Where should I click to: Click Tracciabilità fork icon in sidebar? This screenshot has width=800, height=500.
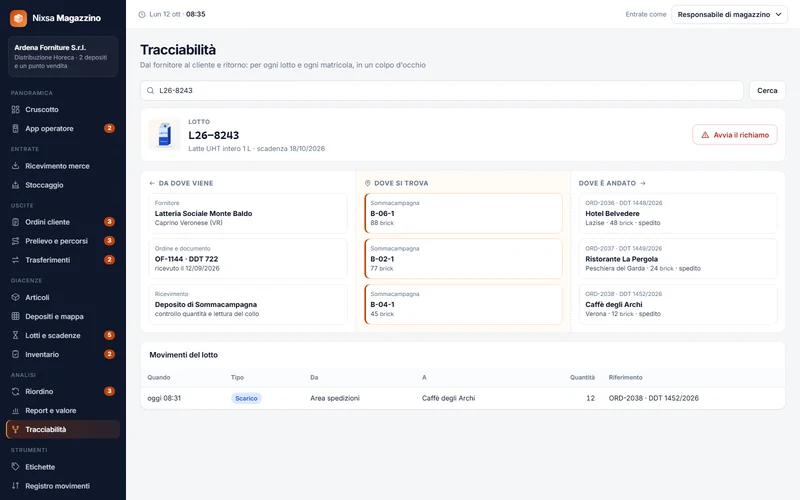(15, 430)
